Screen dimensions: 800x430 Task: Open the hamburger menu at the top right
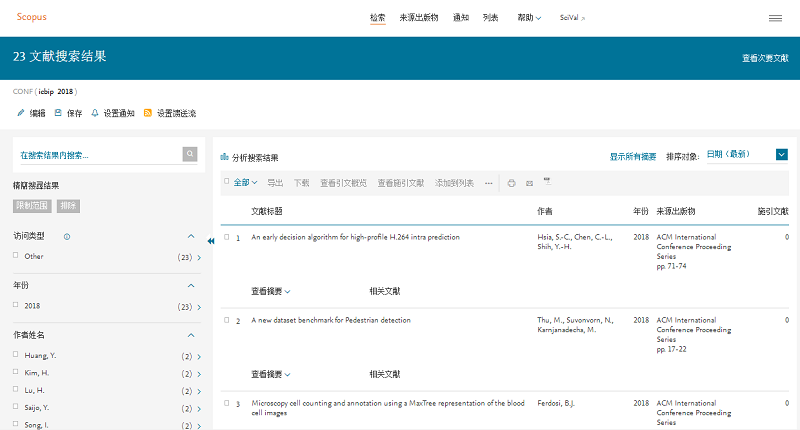click(775, 18)
